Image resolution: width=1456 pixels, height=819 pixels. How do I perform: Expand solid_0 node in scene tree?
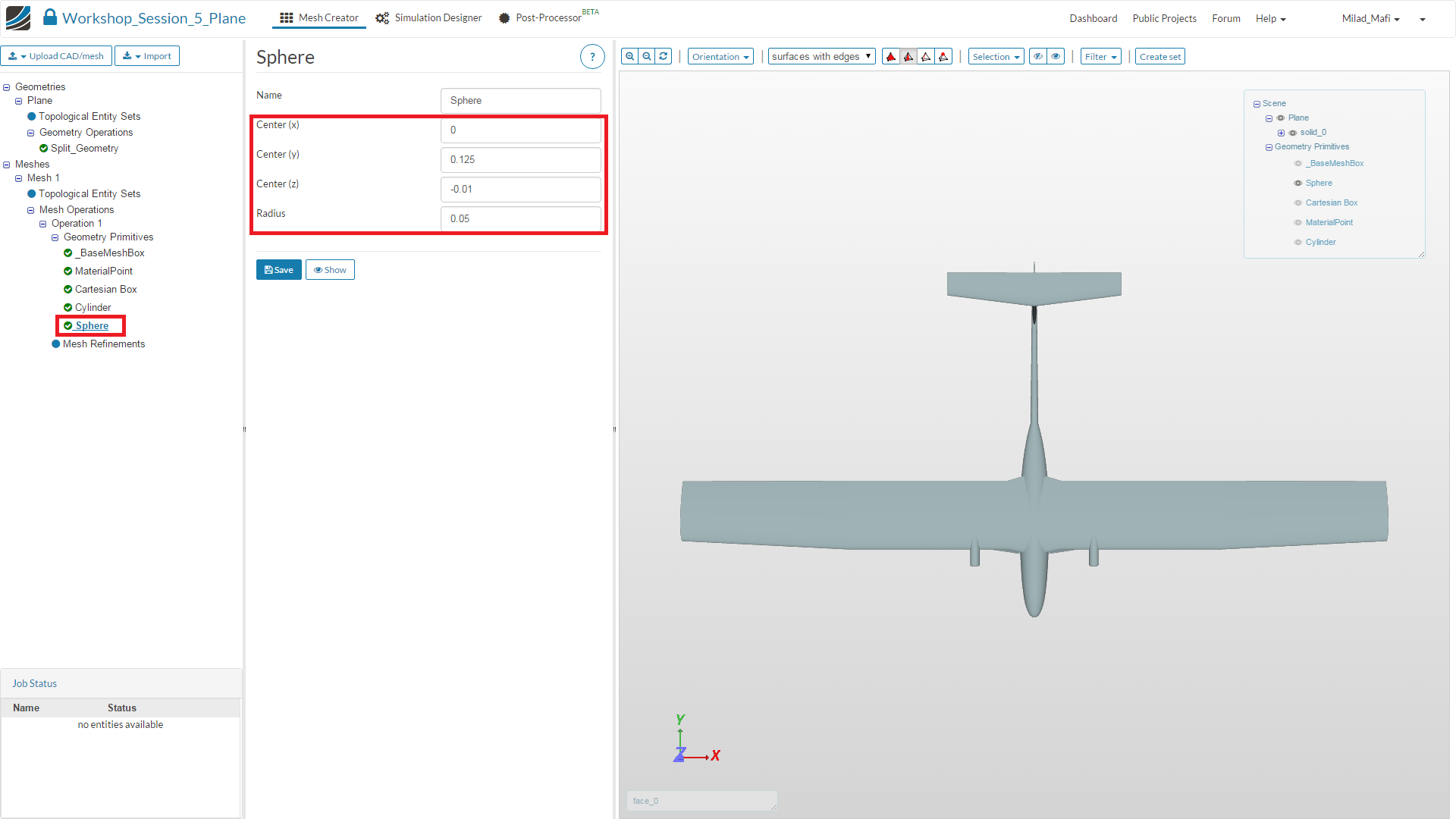coord(1281,133)
